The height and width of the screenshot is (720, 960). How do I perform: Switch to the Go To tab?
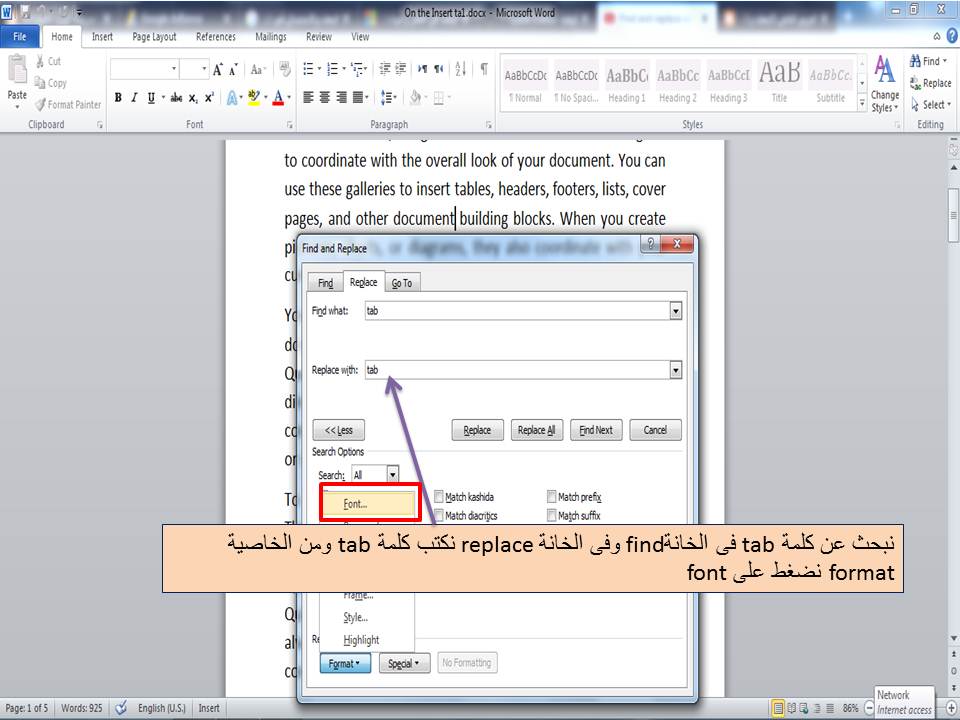tap(402, 283)
